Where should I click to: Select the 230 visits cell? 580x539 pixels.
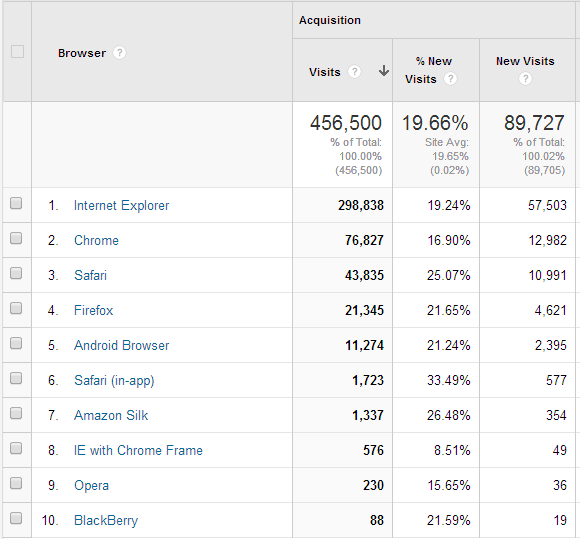(x=373, y=485)
